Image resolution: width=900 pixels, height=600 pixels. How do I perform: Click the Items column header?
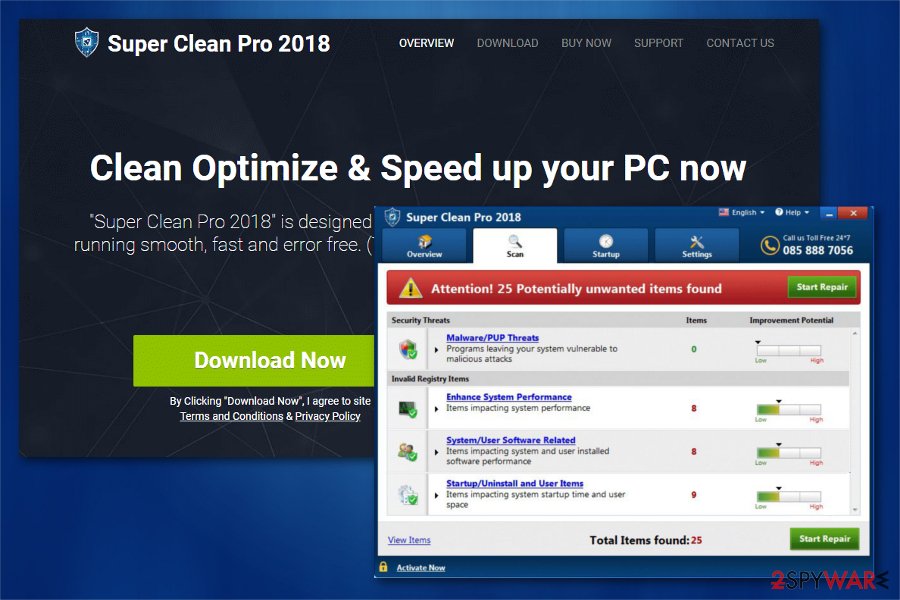(696, 320)
